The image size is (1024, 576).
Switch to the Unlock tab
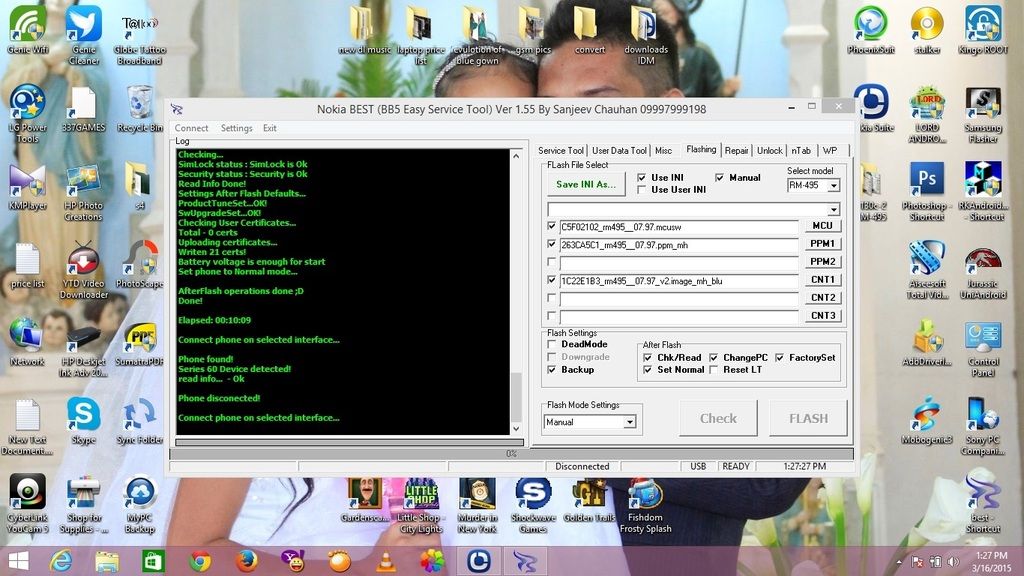[x=769, y=150]
